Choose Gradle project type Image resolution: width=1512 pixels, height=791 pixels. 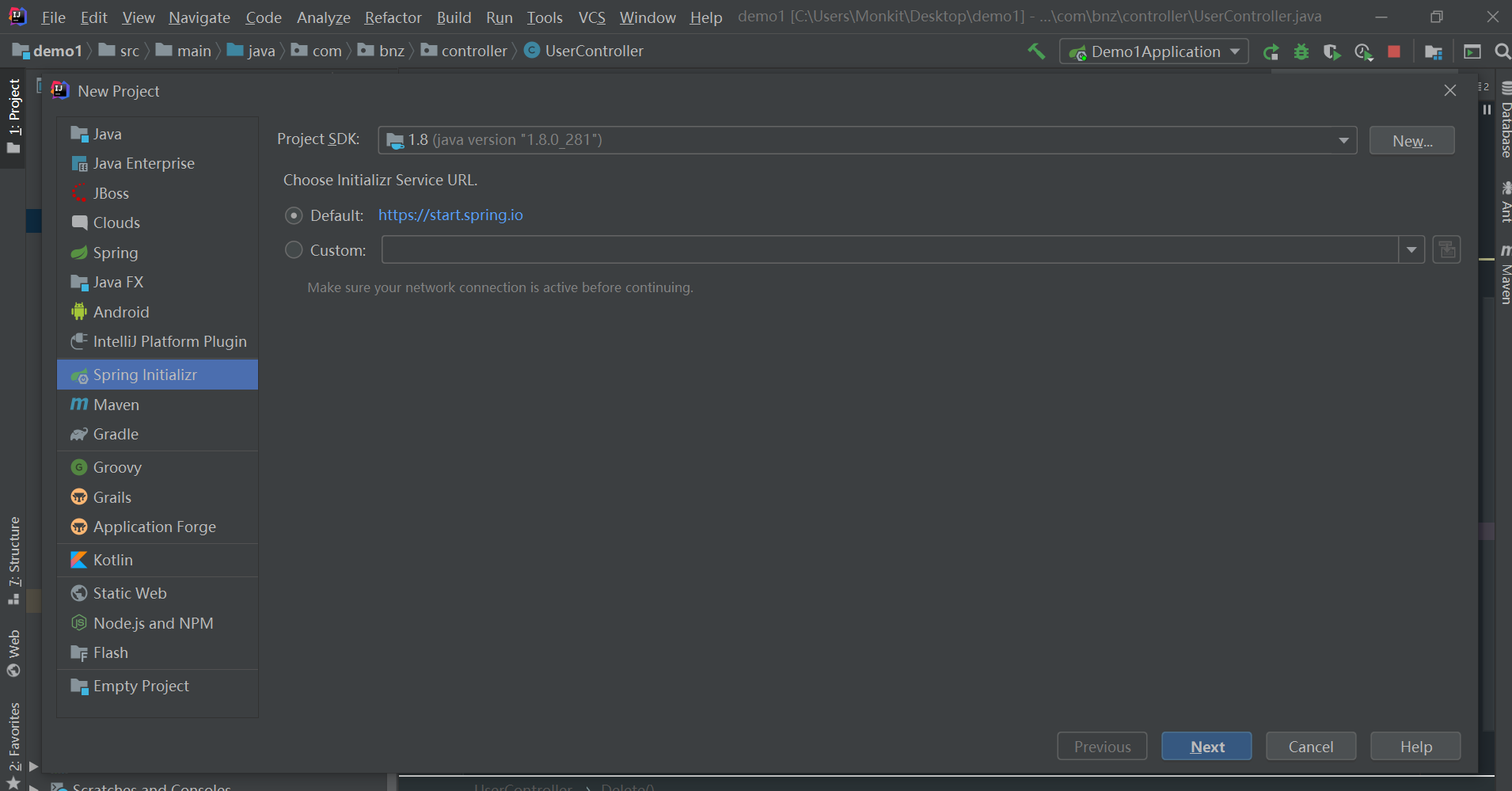coord(158,434)
